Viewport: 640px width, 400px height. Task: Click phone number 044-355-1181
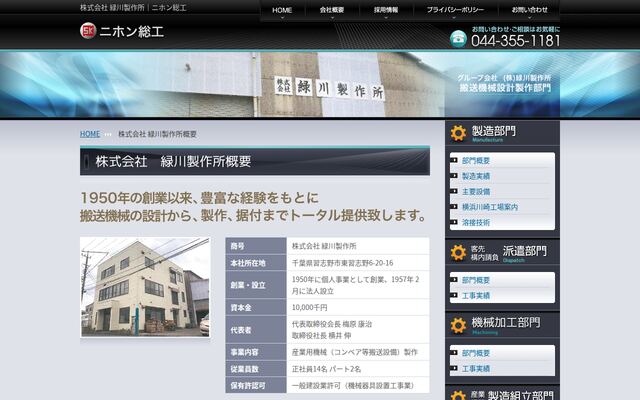point(516,41)
